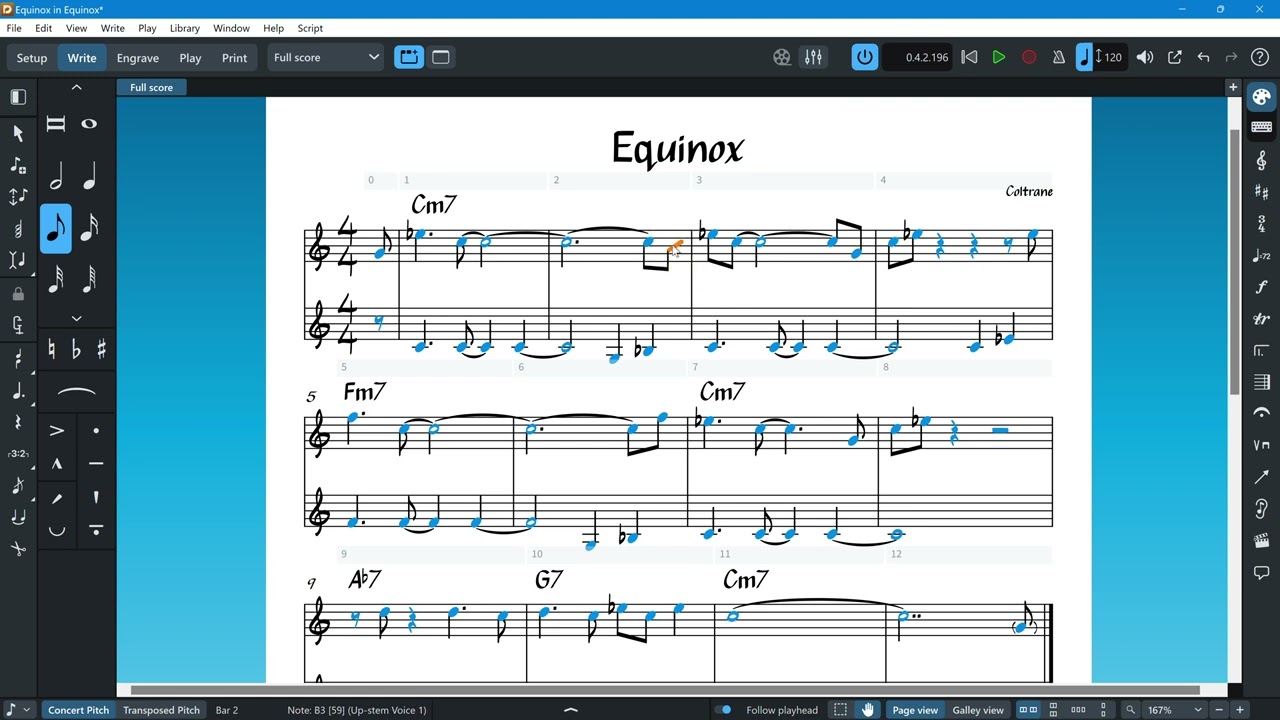Expand shorter note durations chevron
1280x720 pixels.
click(x=76, y=318)
